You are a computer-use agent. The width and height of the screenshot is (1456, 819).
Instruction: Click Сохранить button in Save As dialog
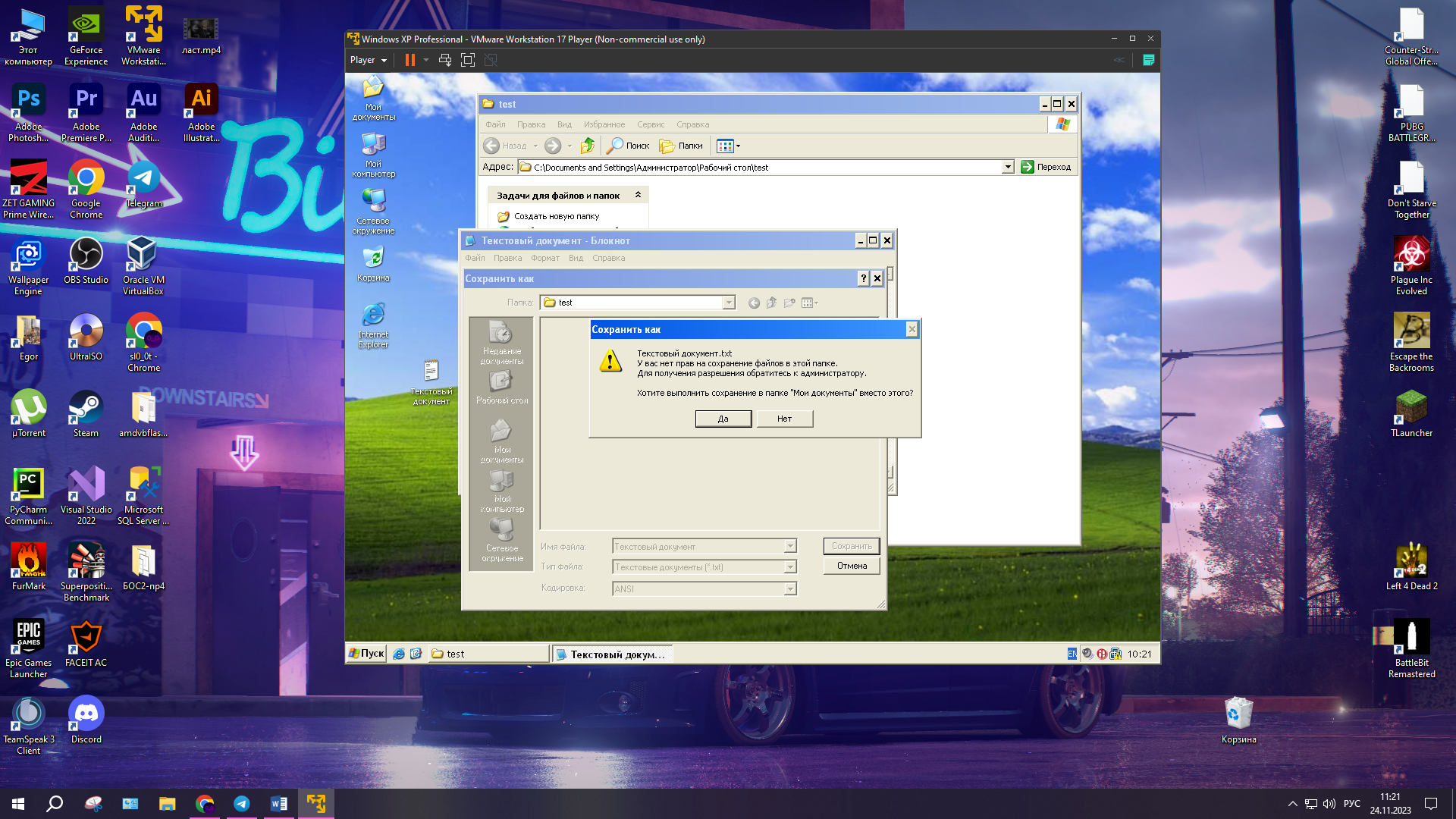pos(852,546)
